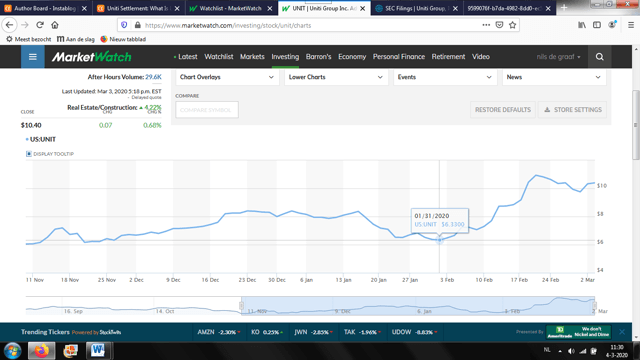Click the KO trending ticker

pyautogui.click(x=267, y=332)
